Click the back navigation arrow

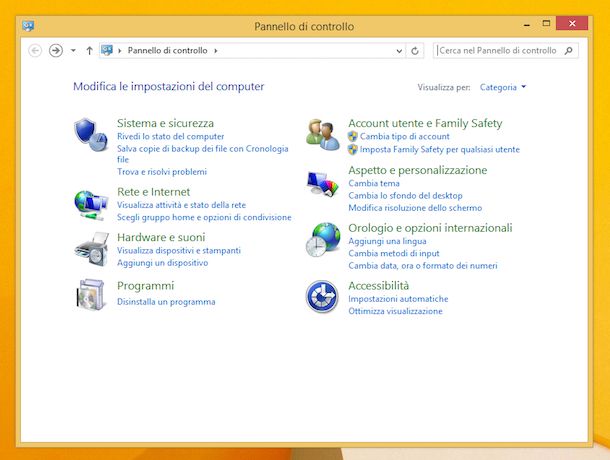35,51
